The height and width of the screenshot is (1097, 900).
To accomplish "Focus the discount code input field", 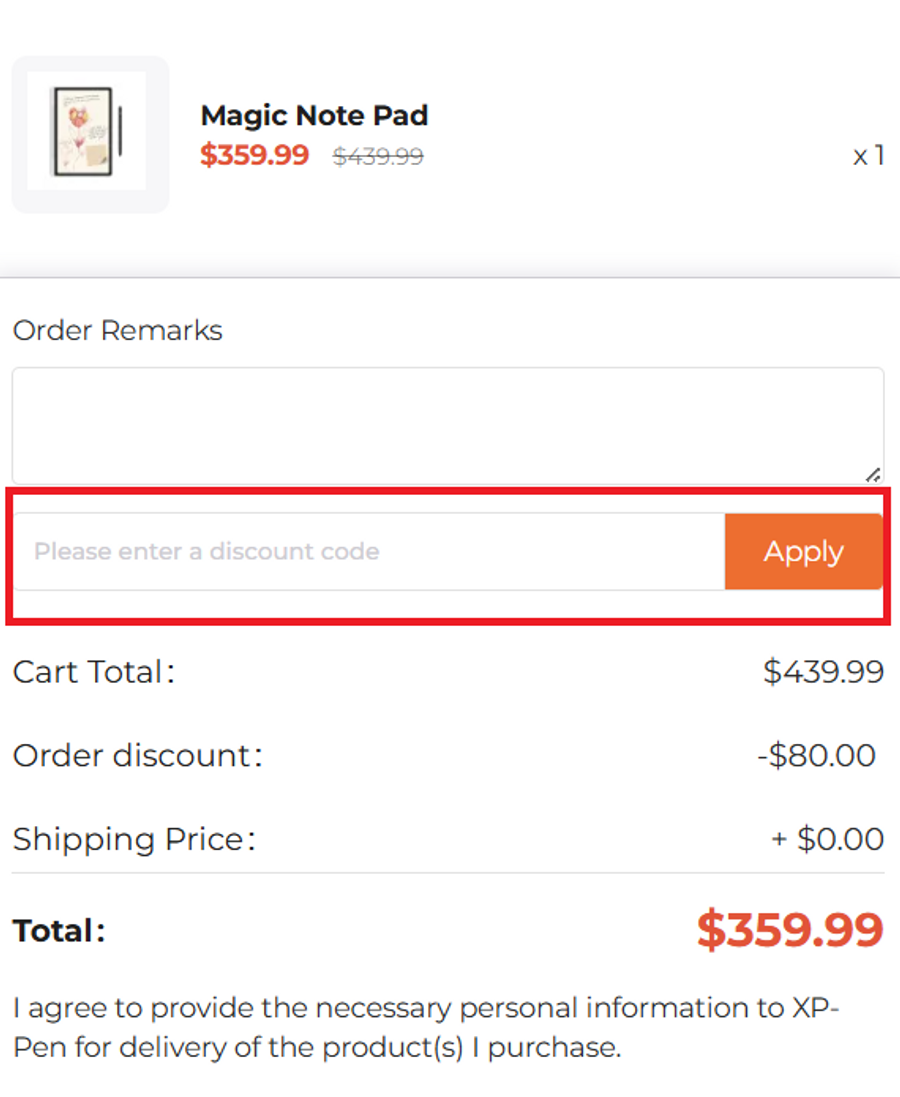I will 368,552.
